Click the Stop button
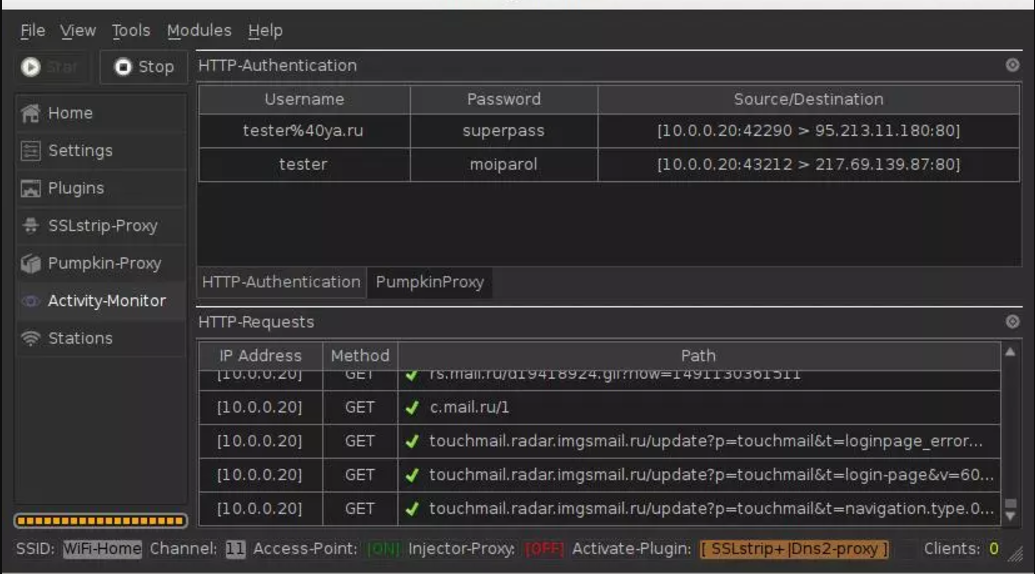The width and height of the screenshot is (1035, 574). 144,67
